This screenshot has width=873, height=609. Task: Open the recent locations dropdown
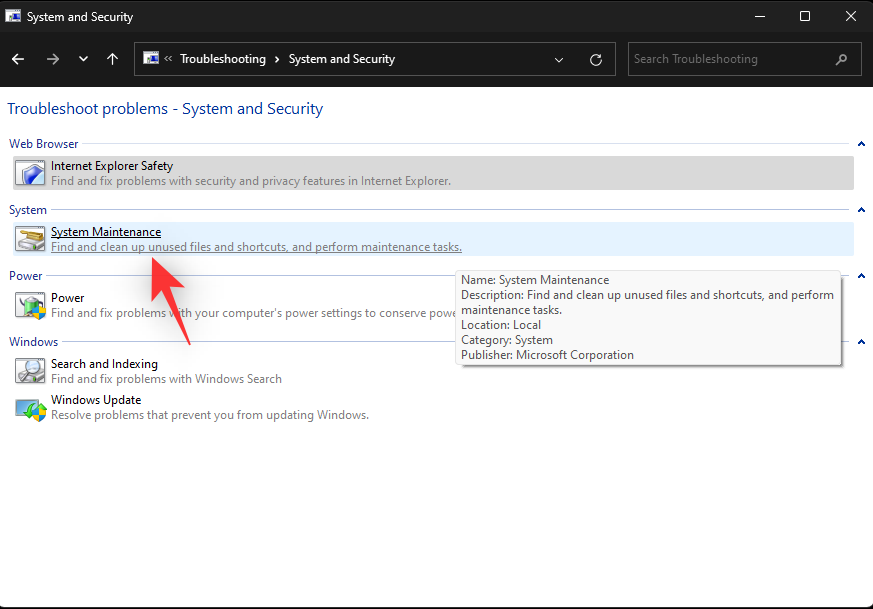[x=83, y=59]
